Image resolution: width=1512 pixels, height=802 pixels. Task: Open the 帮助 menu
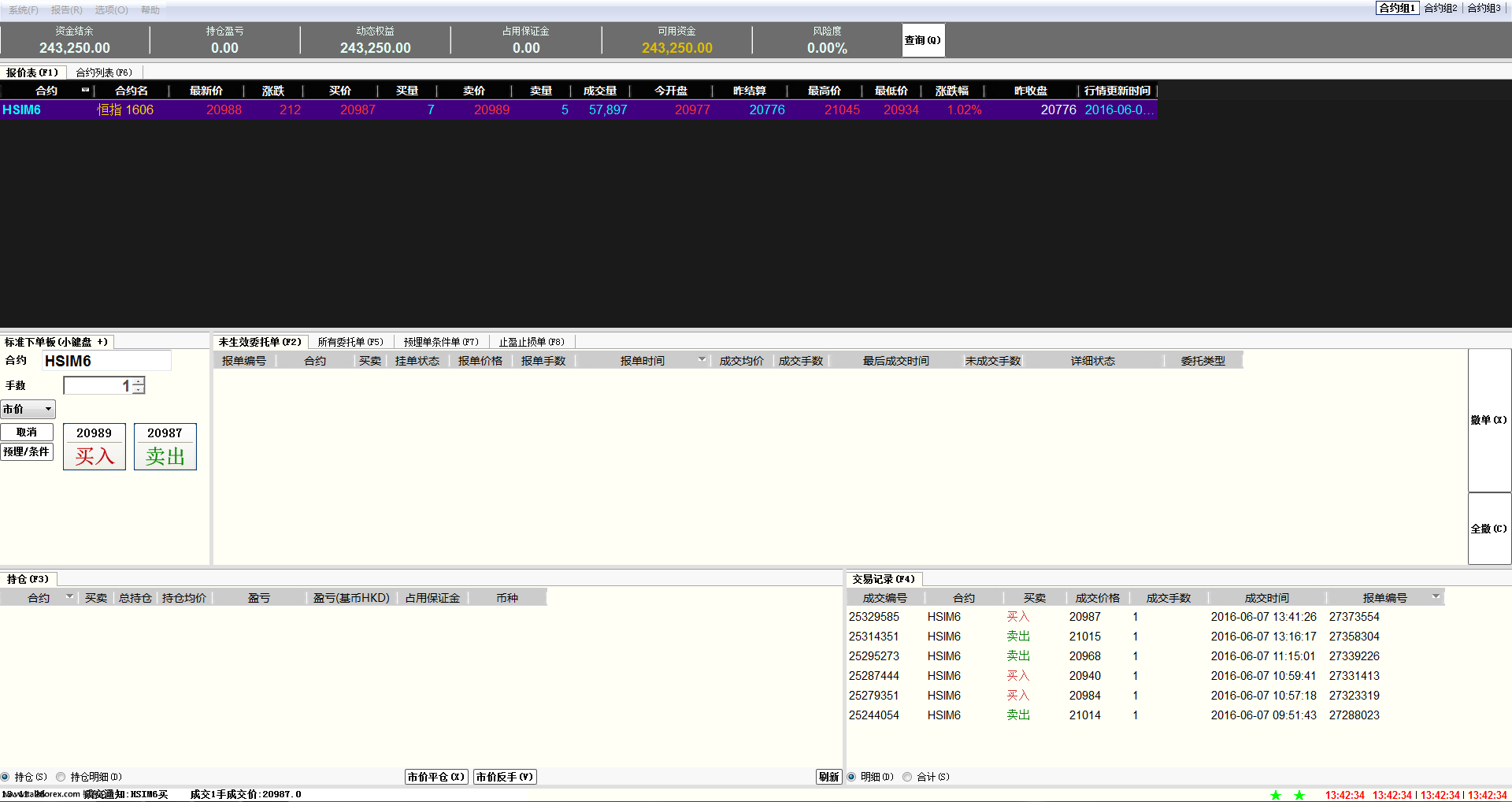(150, 10)
